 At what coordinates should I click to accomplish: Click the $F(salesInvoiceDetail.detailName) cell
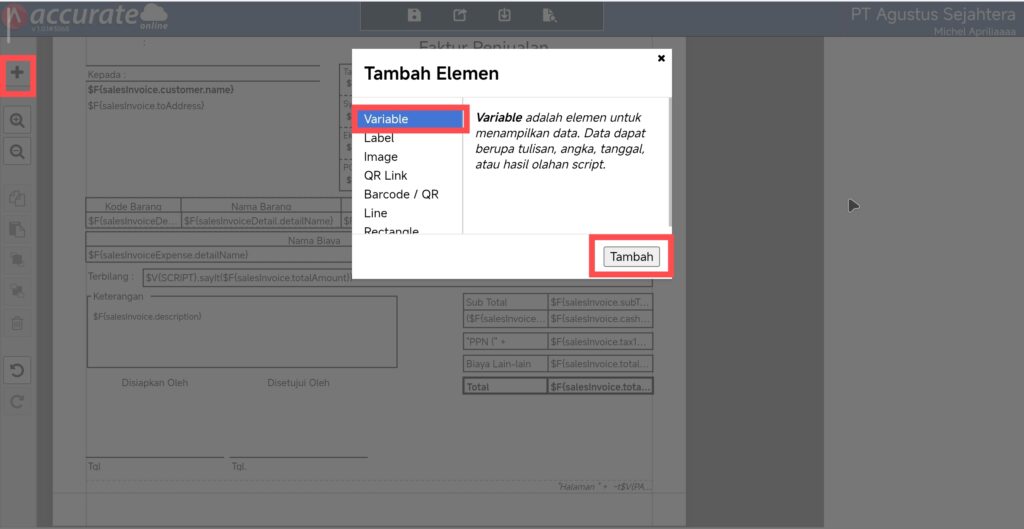click(x=261, y=221)
